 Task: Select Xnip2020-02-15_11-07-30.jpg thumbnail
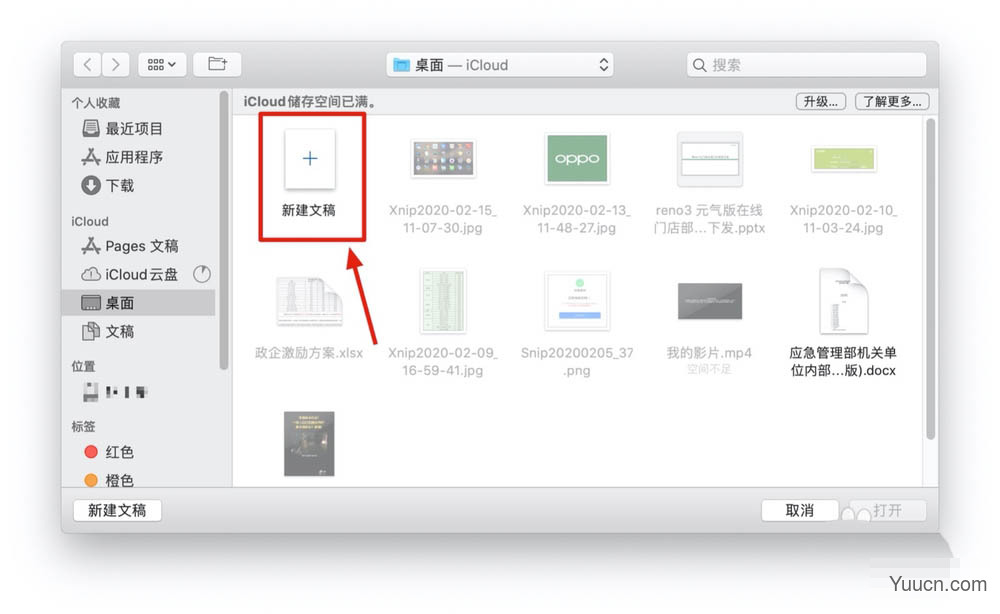pyautogui.click(x=443, y=158)
